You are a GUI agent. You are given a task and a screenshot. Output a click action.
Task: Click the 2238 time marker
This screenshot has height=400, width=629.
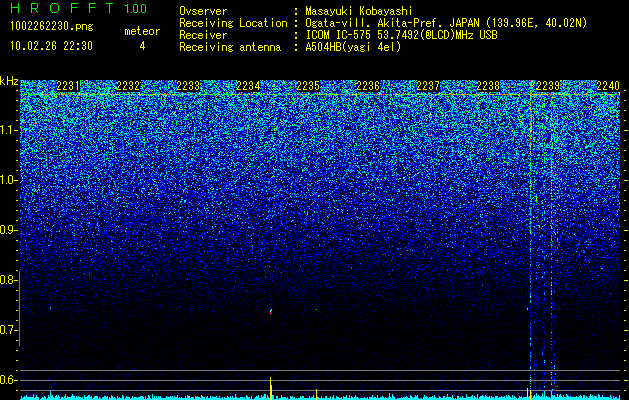coord(488,86)
